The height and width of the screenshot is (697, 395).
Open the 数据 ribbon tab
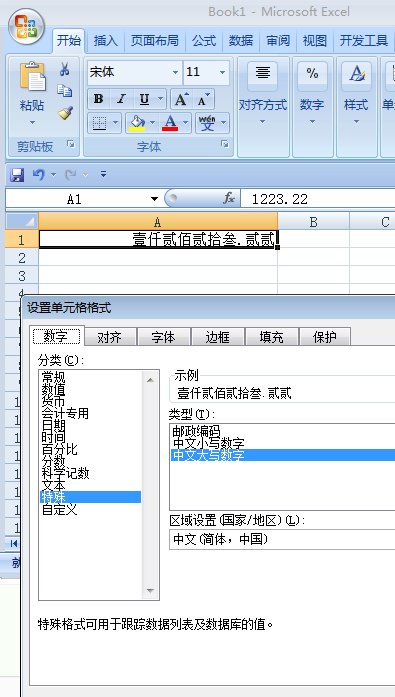(x=241, y=41)
